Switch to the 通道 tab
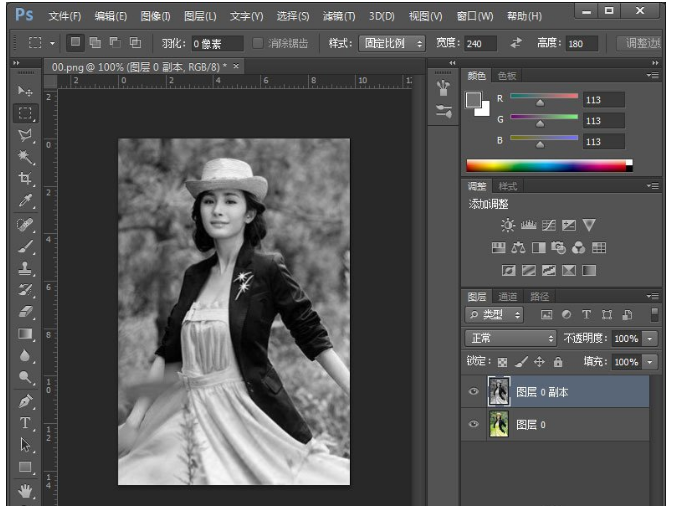Image resolution: width=678 pixels, height=506 pixels. click(x=508, y=297)
